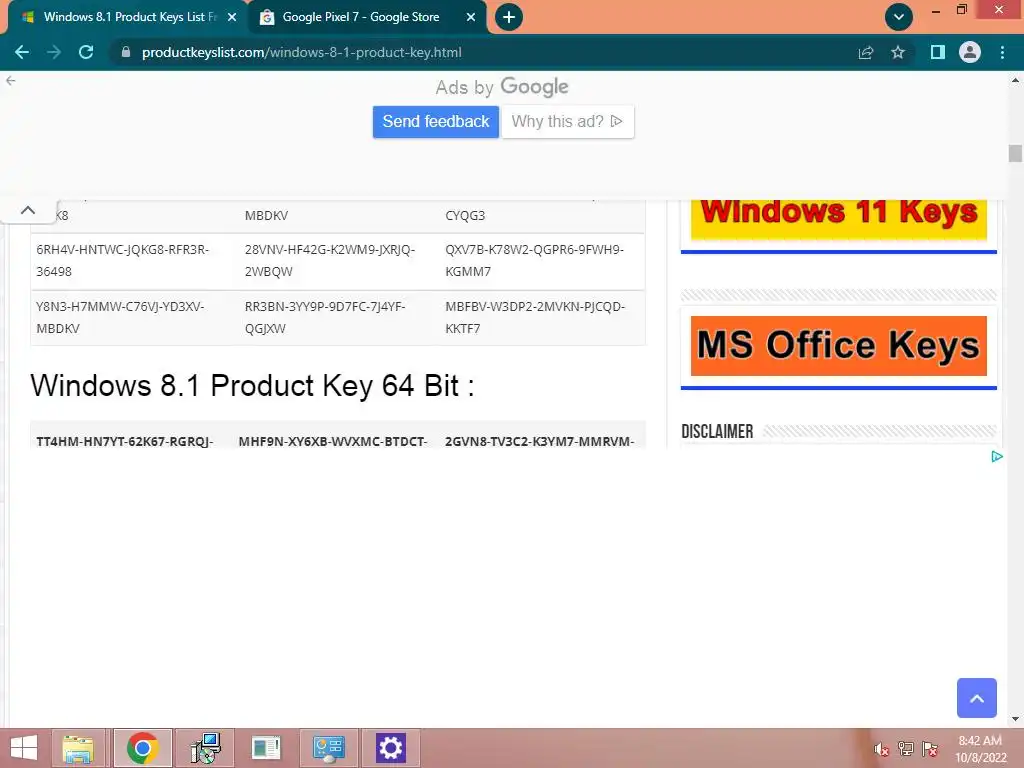Click the network tray icon

coord(906,749)
